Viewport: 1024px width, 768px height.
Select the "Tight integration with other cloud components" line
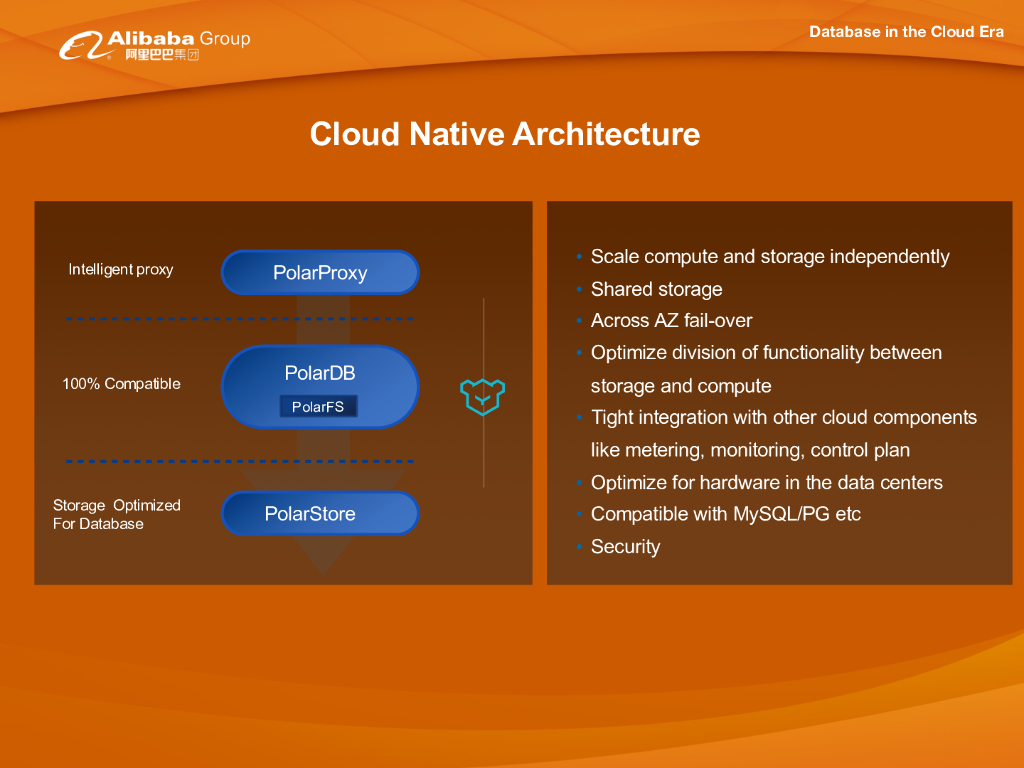783,418
